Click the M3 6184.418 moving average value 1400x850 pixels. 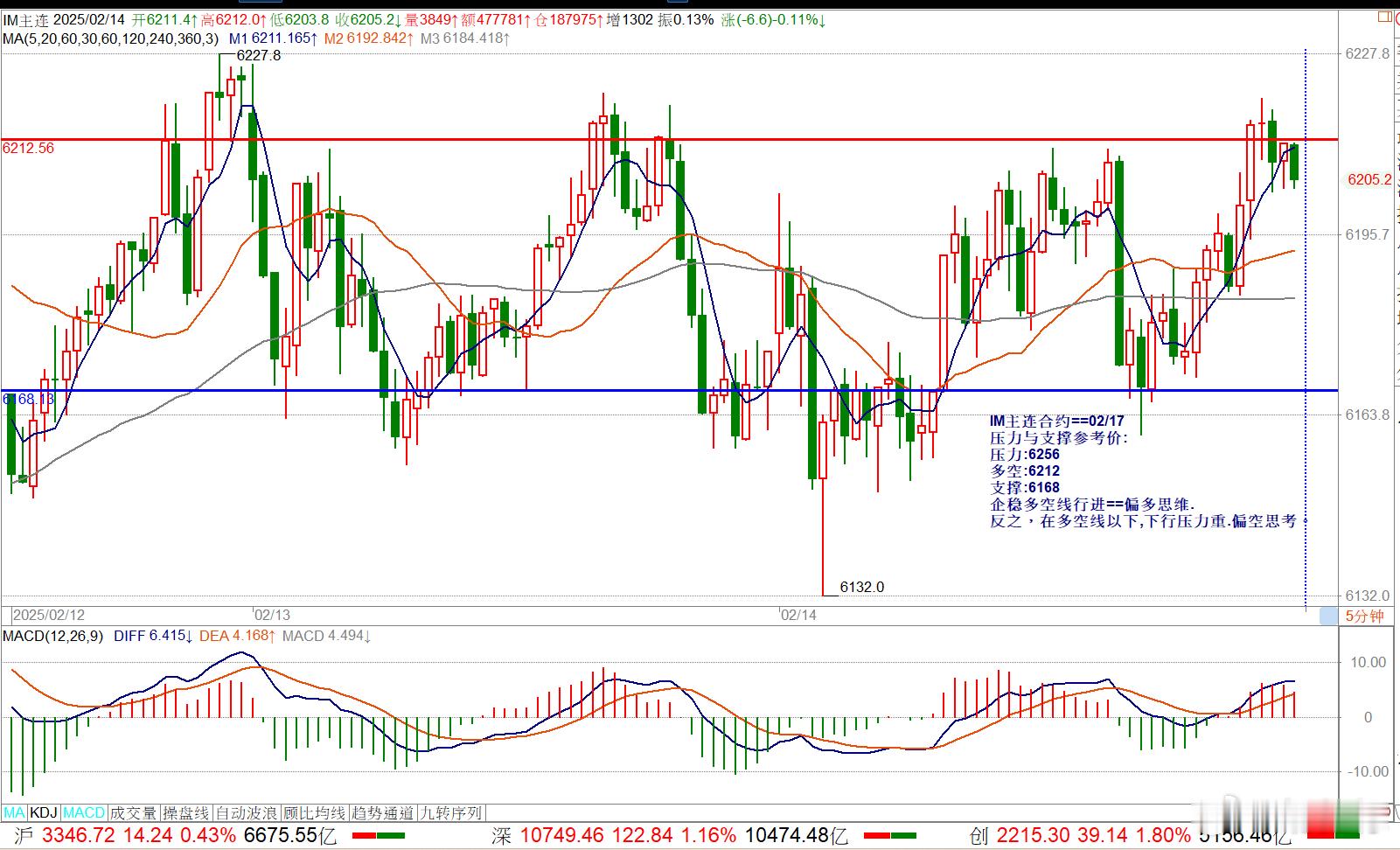pos(465,38)
